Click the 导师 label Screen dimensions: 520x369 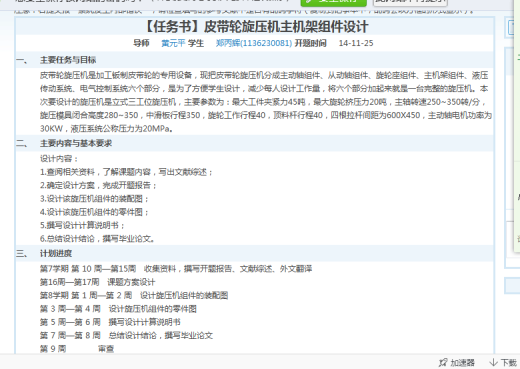[x=141, y=43]
